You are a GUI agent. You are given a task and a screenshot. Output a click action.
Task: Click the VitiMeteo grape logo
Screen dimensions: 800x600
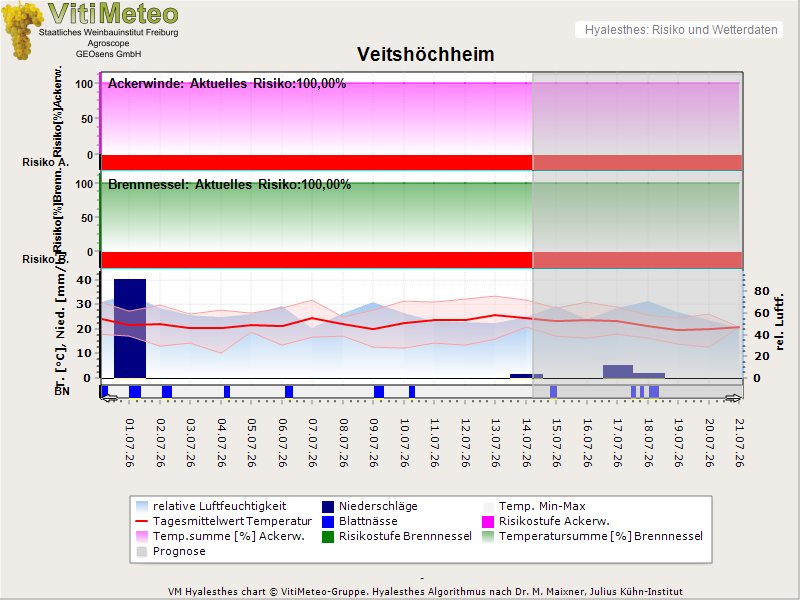point(21,31)
